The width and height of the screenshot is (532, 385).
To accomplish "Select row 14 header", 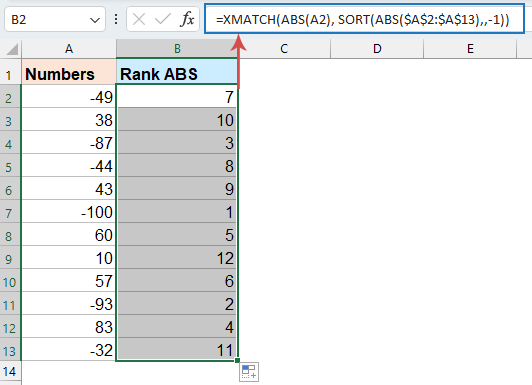I will (10, 372).
